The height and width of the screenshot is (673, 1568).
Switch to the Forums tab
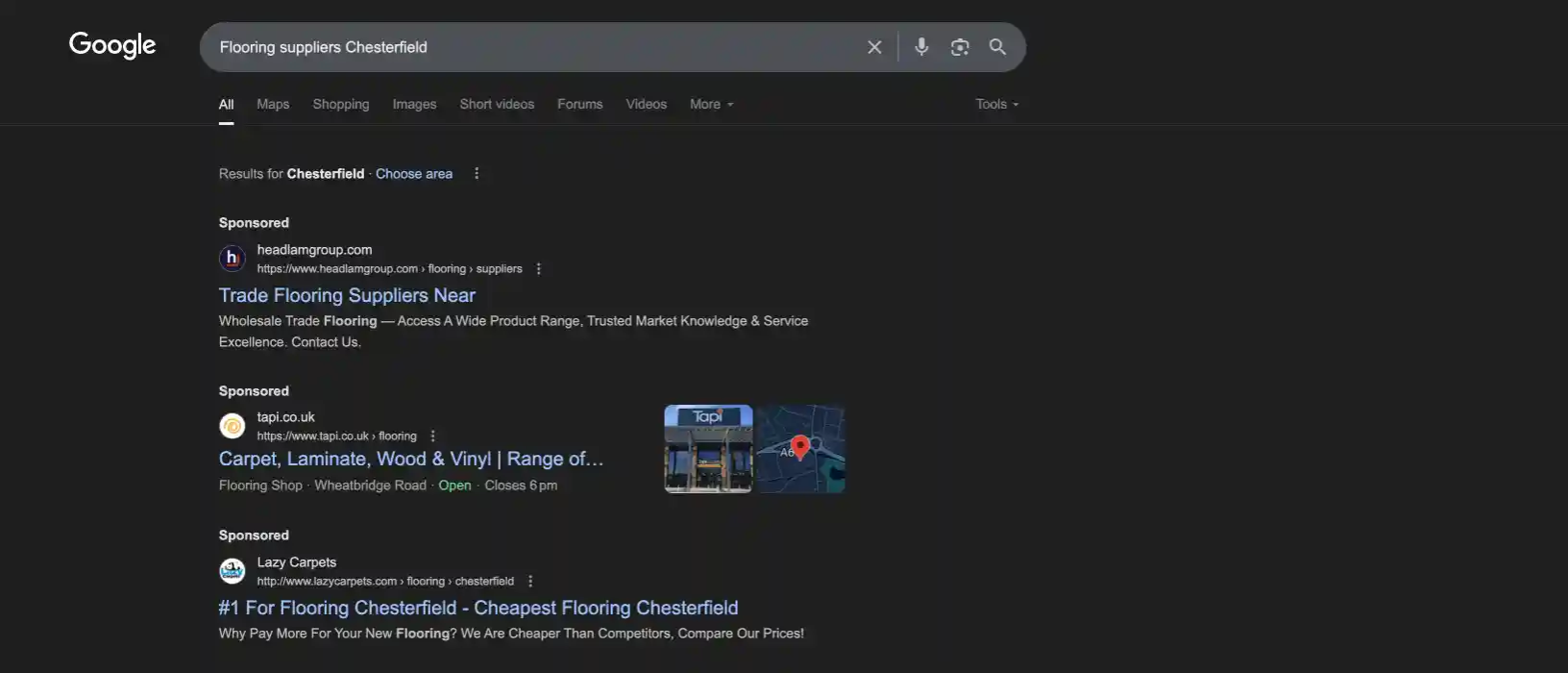tap(580, 104)
